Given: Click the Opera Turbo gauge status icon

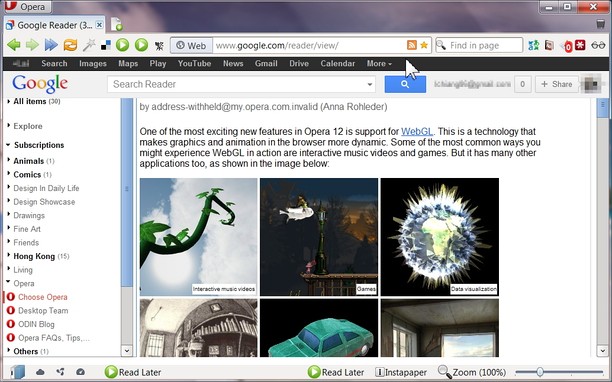Looking at the screenshot, I should 80,372.
